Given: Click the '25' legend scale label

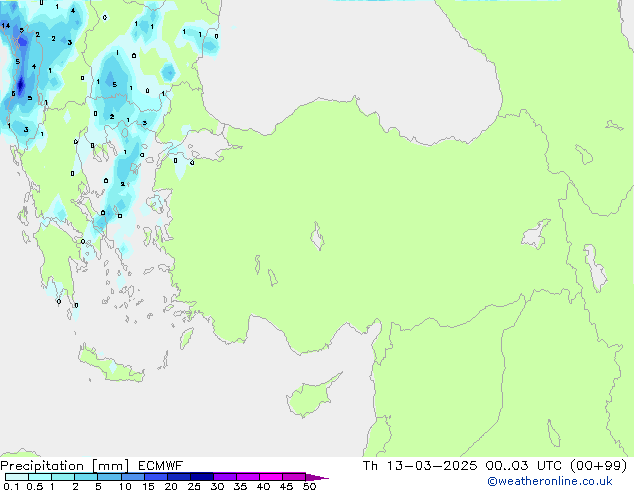Looking at the screenshot, I should point(194,486).
